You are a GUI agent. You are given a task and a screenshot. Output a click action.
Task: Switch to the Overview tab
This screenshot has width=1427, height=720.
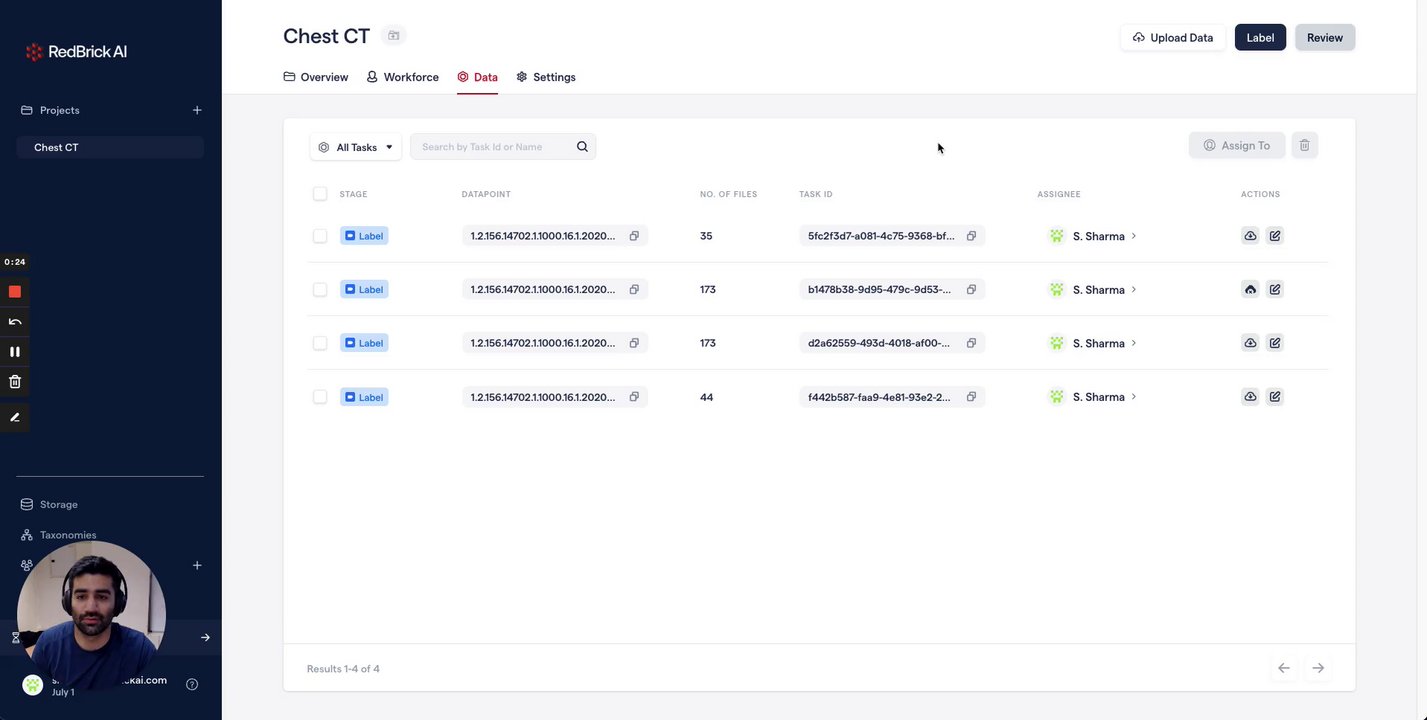316,77
